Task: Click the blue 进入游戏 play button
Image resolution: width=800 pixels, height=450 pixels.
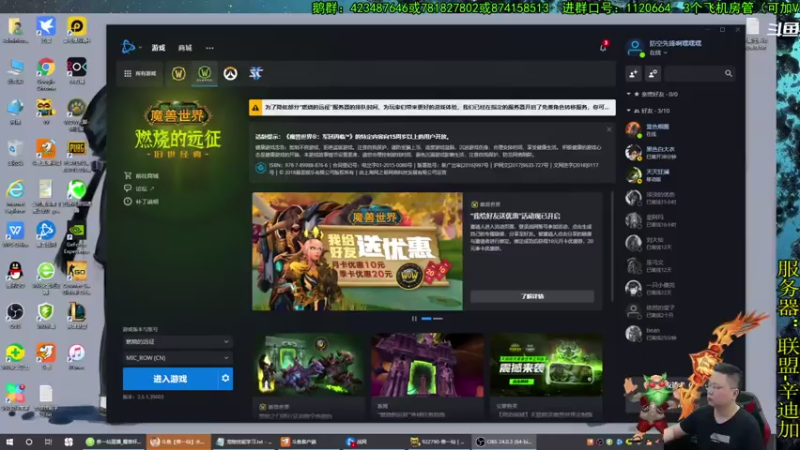Action: pos(170,379)
